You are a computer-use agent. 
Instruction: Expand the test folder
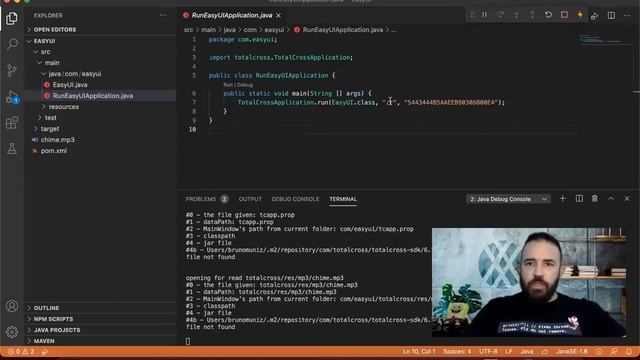[100, 118]
